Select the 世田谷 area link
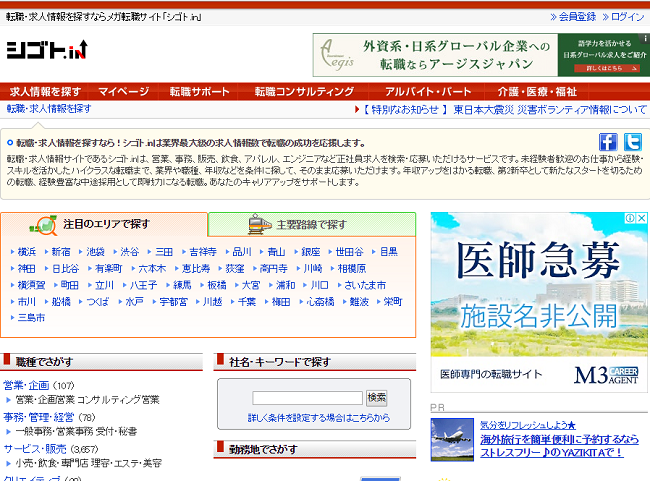Viewport: 650px width, 481px height. (349, 252)
